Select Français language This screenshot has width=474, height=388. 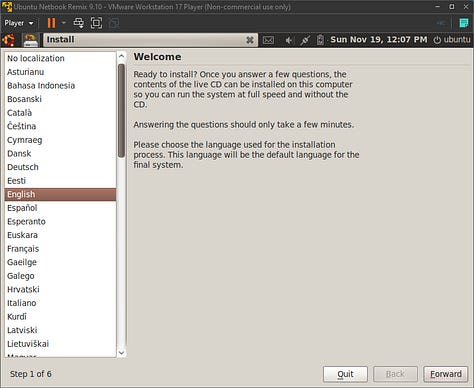tap(60, 249)
